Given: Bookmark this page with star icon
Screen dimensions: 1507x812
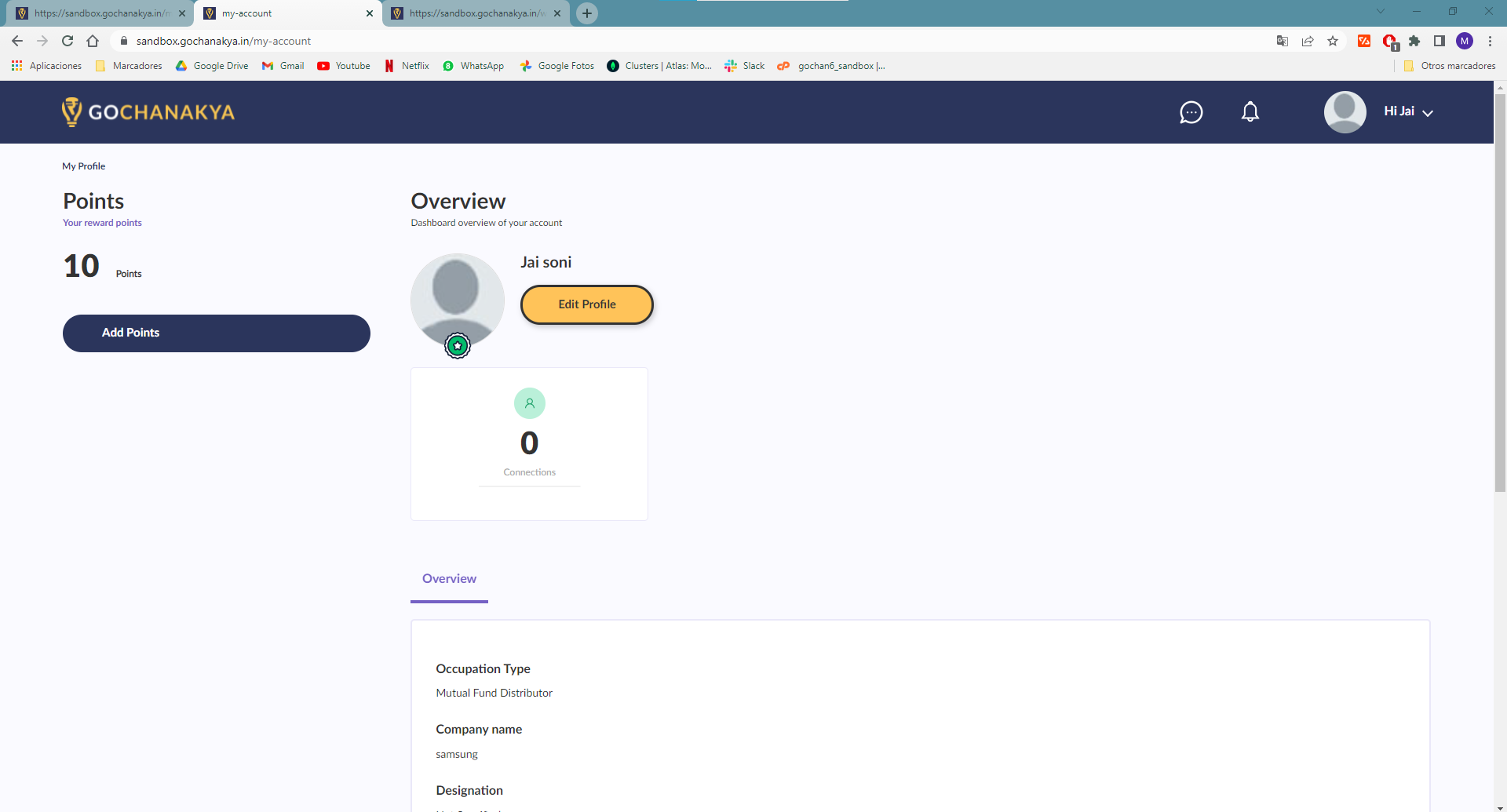Looking at the screenshot, I should [x=1333, y=41].
